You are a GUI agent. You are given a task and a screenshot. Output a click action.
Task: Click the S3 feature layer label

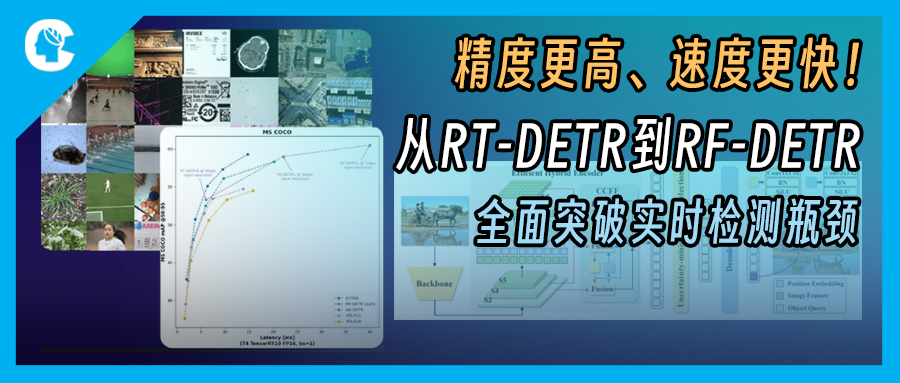click(488, 300)
